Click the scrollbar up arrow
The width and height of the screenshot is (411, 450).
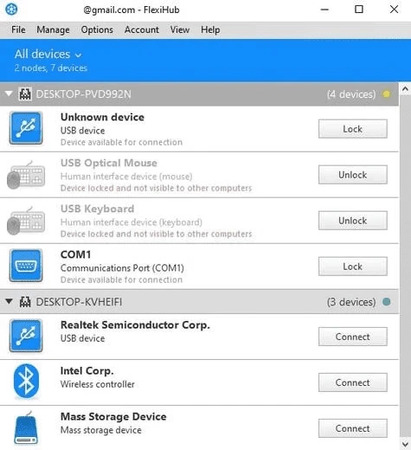(x=405, y=89)
